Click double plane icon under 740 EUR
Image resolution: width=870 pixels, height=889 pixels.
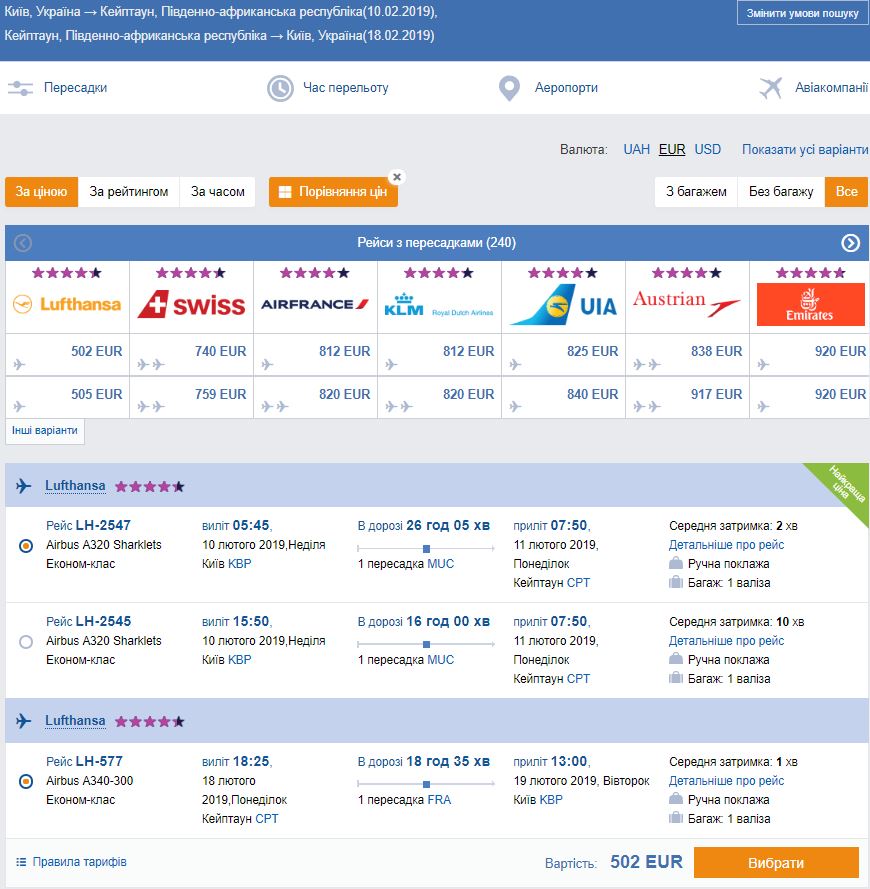coord(151,364)
